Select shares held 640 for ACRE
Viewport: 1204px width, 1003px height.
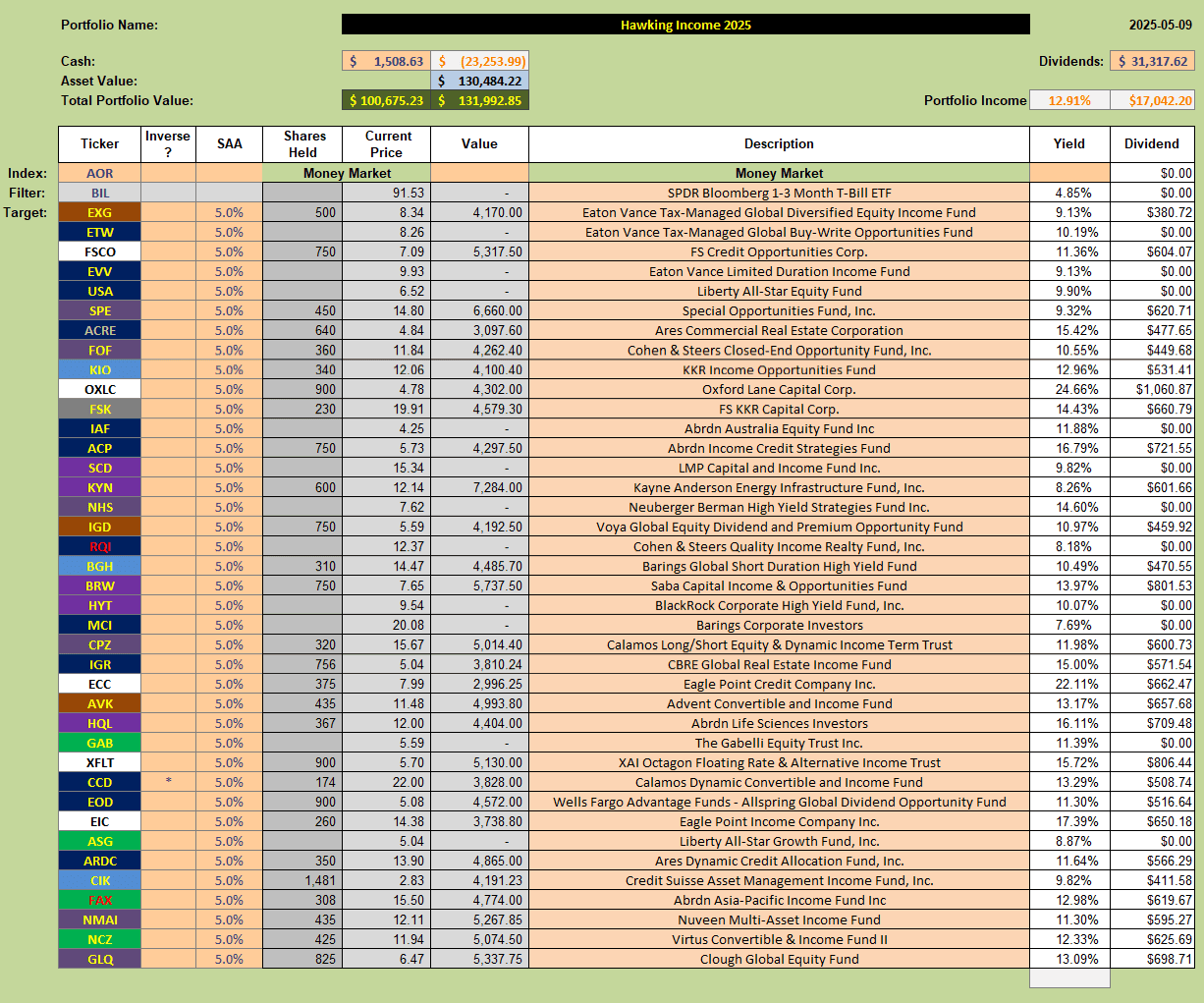pyautogui.click(x=303, y=330)
